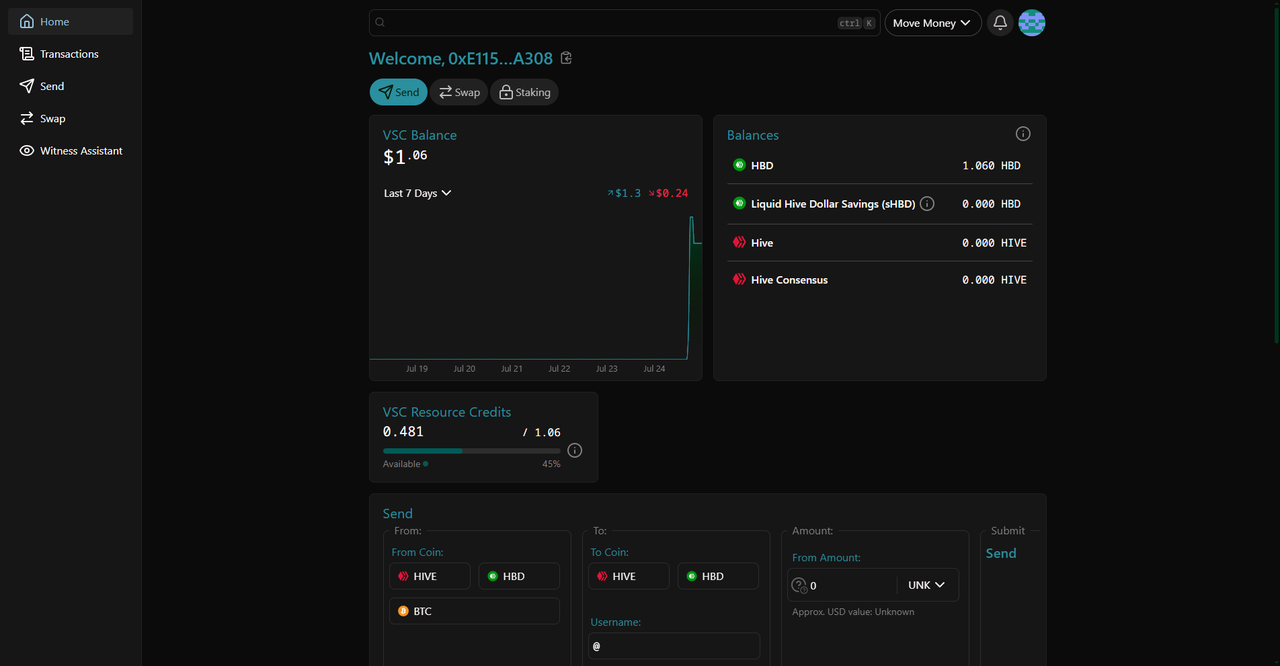Screen dimensions: 1280x666
Task: Click the question-mark coin icon in Amount
Action: (x=799, y=585)
